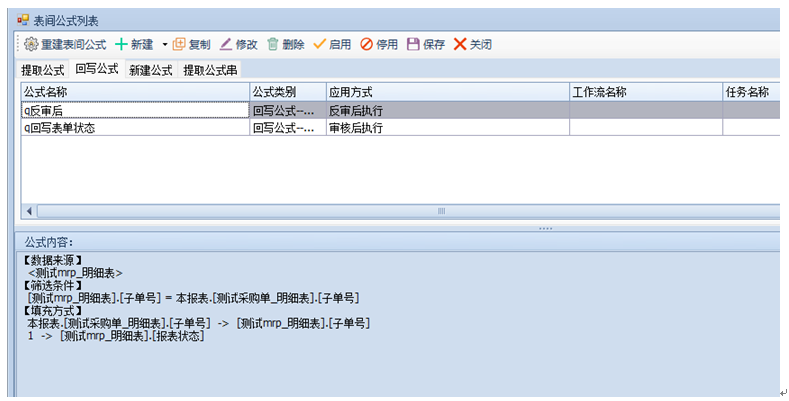Click the 停用 disable icon
Viewport: 789px width, 401px height.
pos(366,45)
